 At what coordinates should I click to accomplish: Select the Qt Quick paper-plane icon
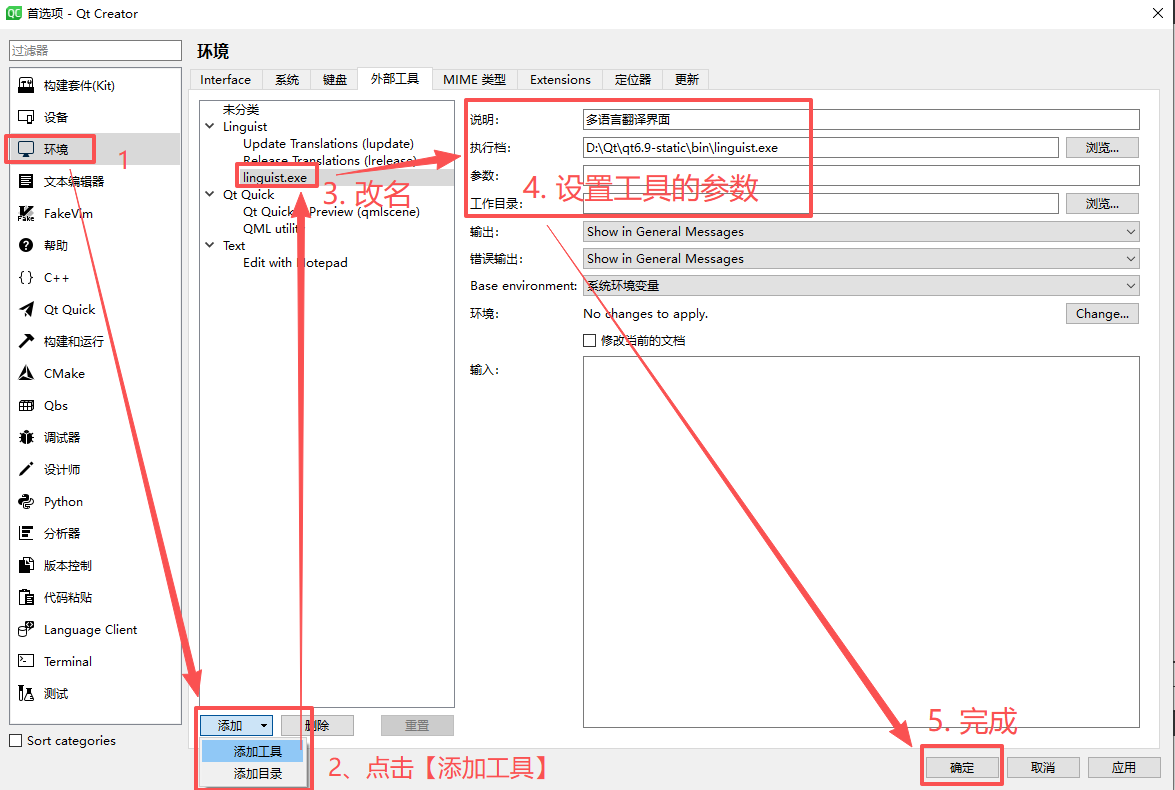(26, 310)
